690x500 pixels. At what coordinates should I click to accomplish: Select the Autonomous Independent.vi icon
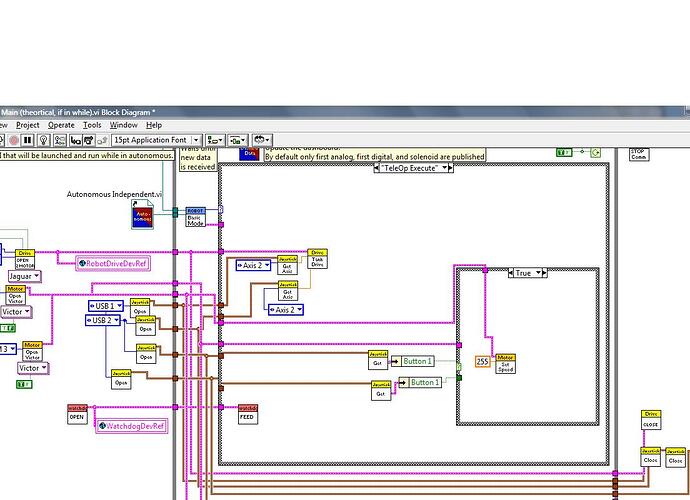[143, 214]
